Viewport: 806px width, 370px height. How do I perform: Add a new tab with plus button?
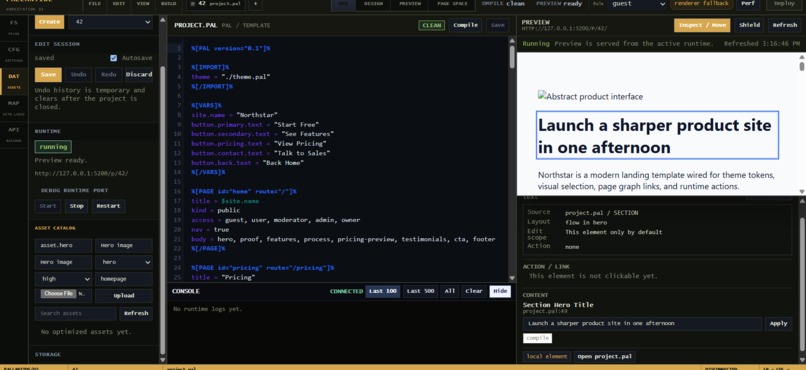tap(255, 4)
